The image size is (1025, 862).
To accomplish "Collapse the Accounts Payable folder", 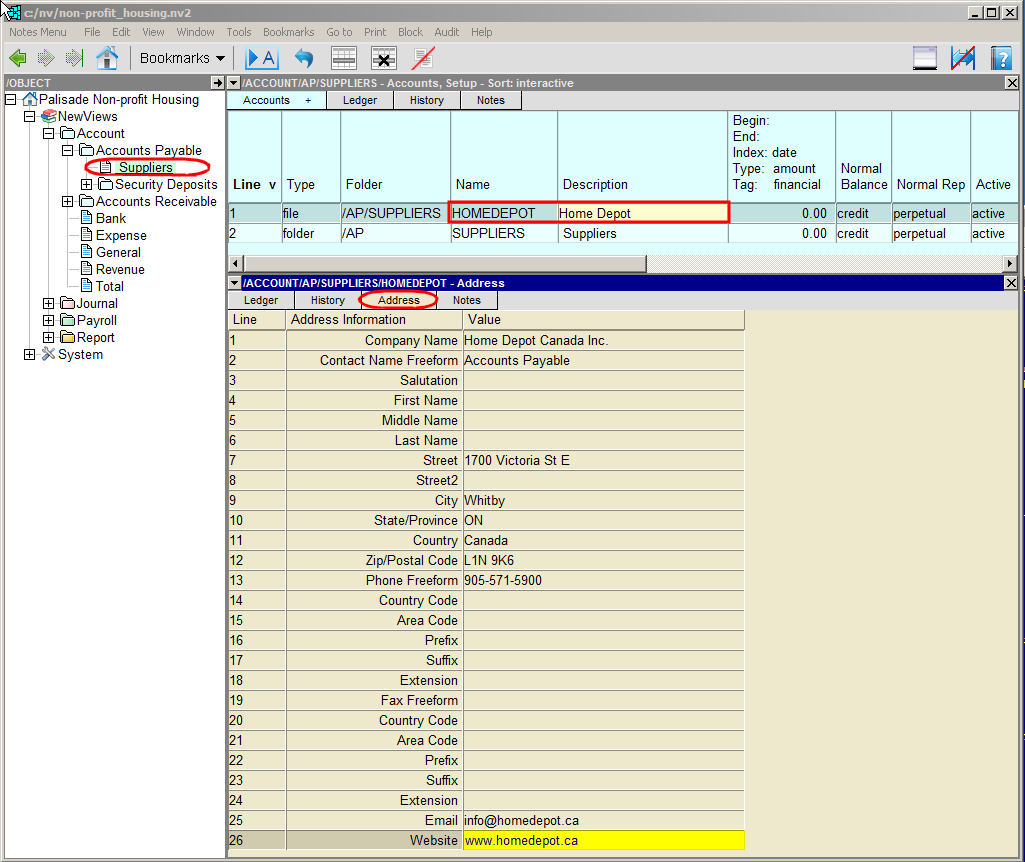I will [x=68, y=151].
